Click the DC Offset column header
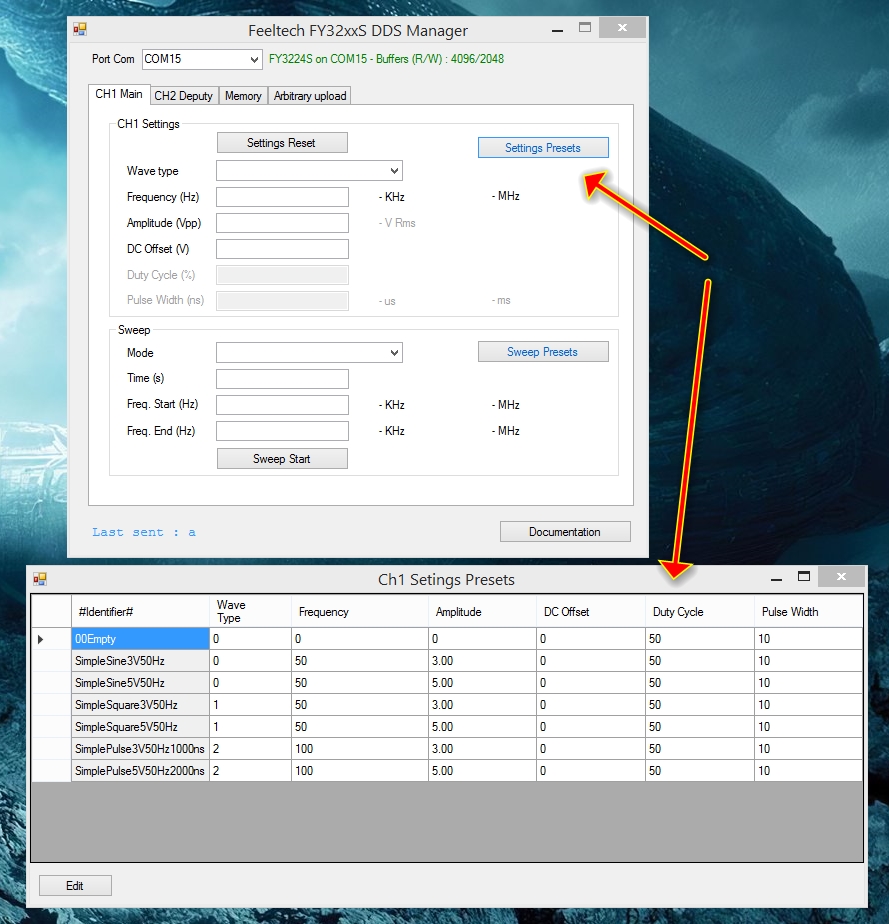 coord(591,612)
